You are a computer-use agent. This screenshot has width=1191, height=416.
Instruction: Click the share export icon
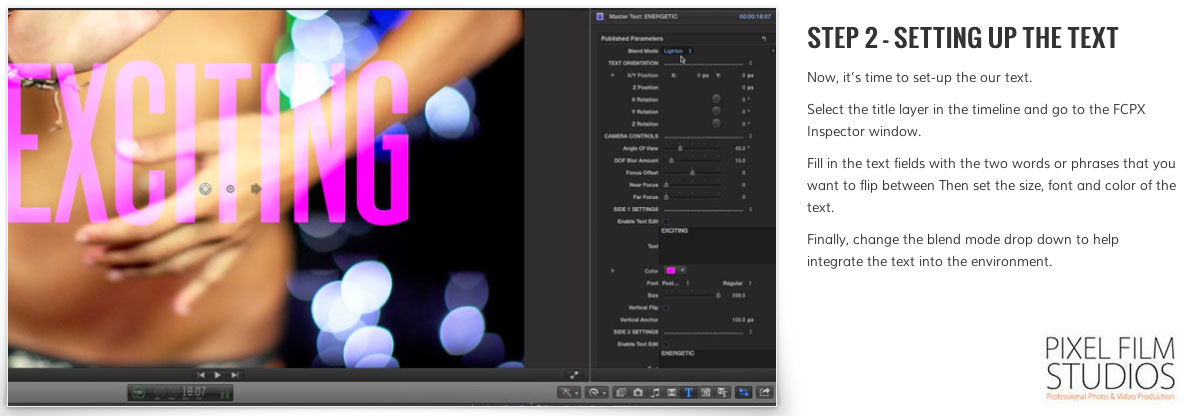click(763, 392)
